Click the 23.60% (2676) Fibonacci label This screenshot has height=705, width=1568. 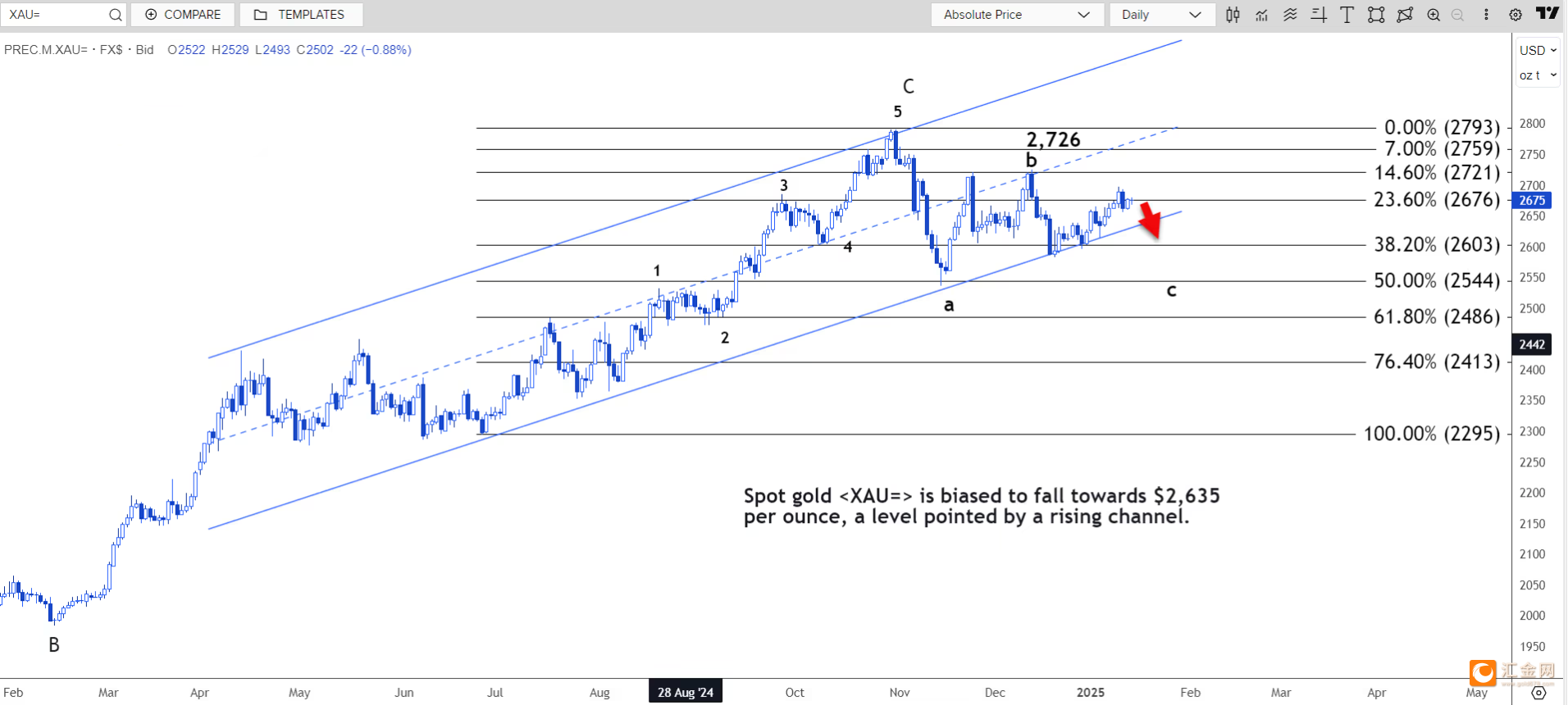pos(1437,200)
